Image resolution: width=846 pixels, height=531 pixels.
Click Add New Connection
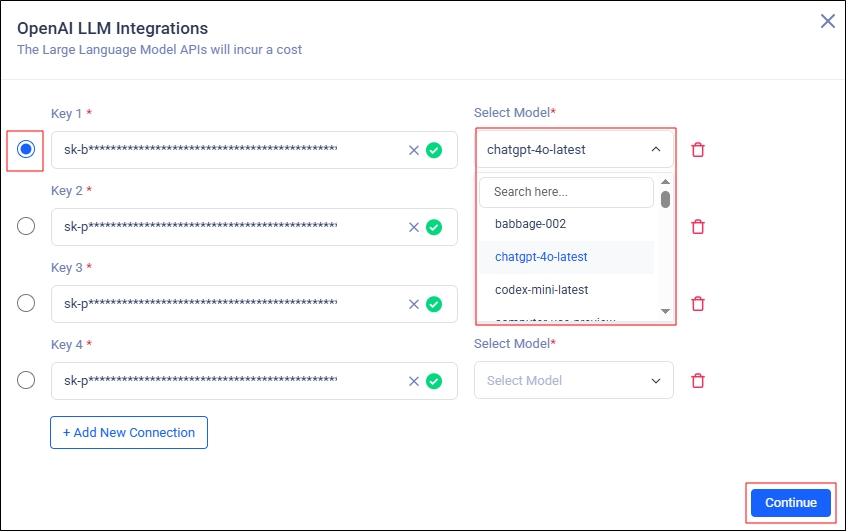coord(129,433)
